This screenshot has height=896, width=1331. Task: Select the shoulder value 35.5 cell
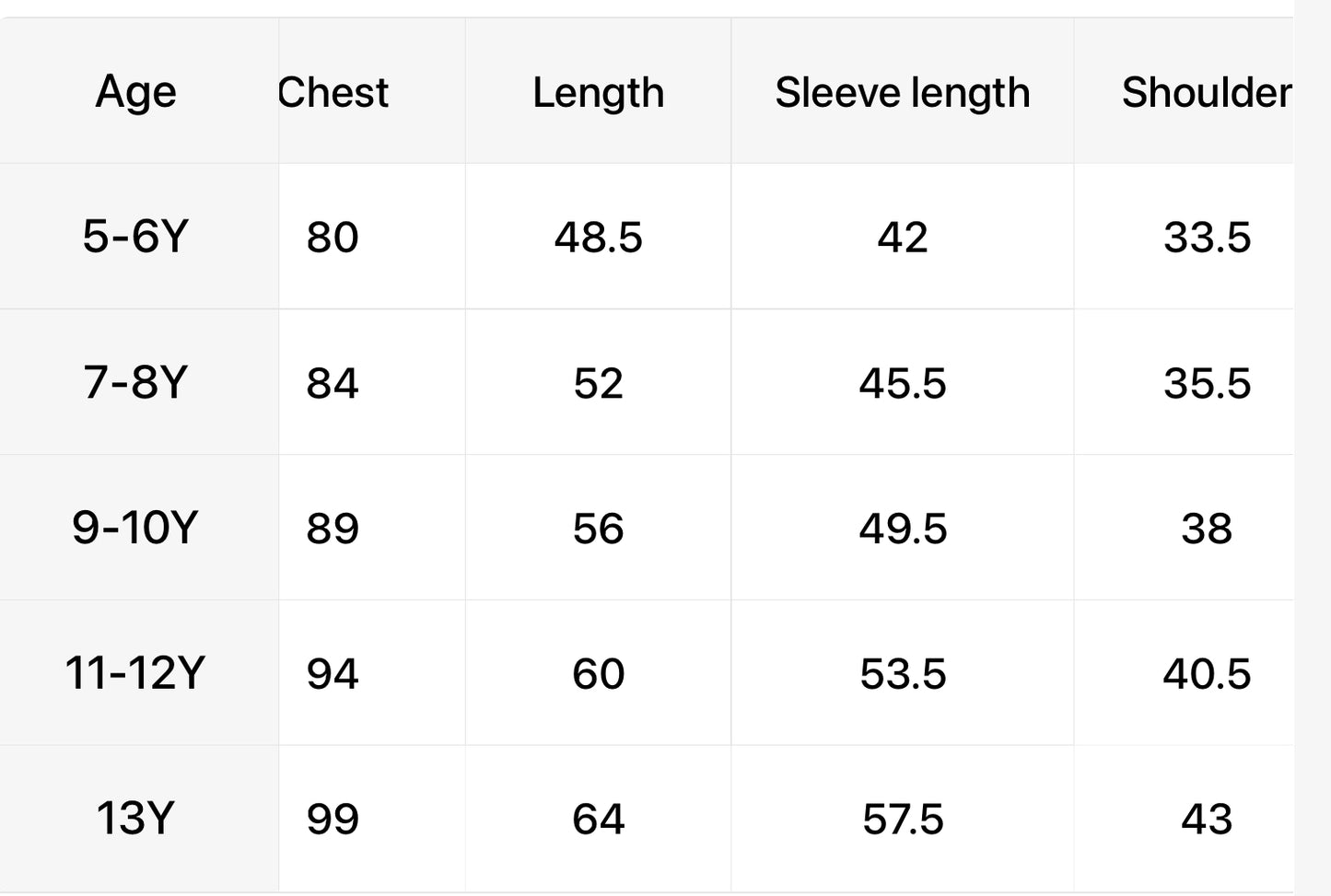[1206, 383]
